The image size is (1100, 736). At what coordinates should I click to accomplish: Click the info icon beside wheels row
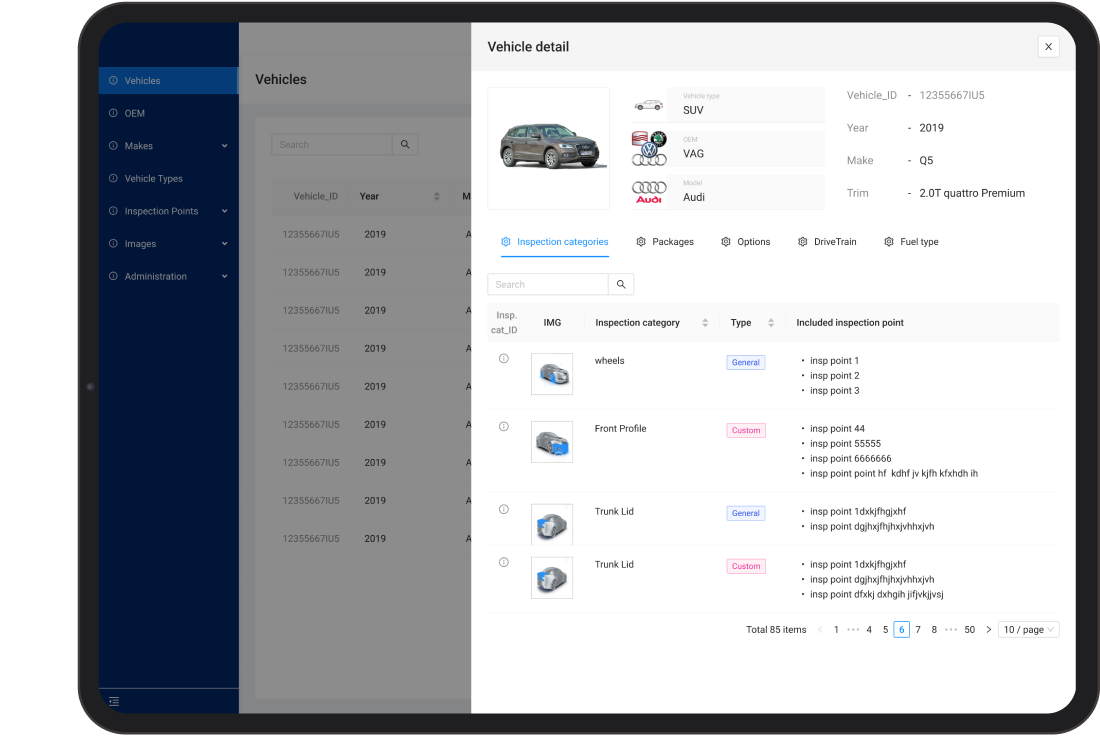tap(504, 359)
